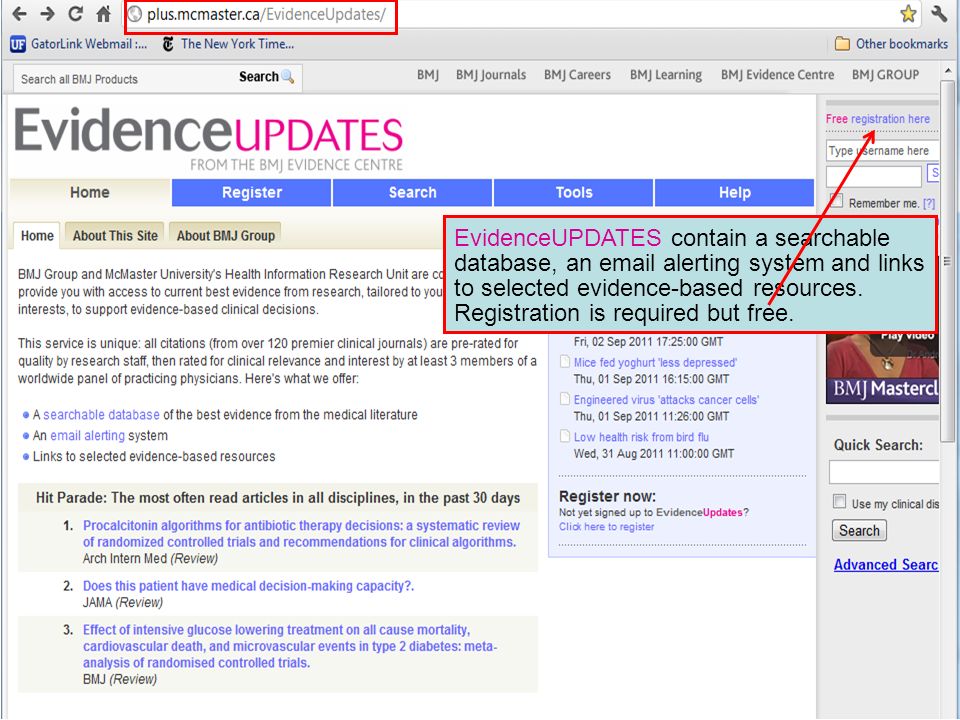Click document icon beside Low health risk story
This screenshot has height=720, width=960.
[x=565, y=437]
